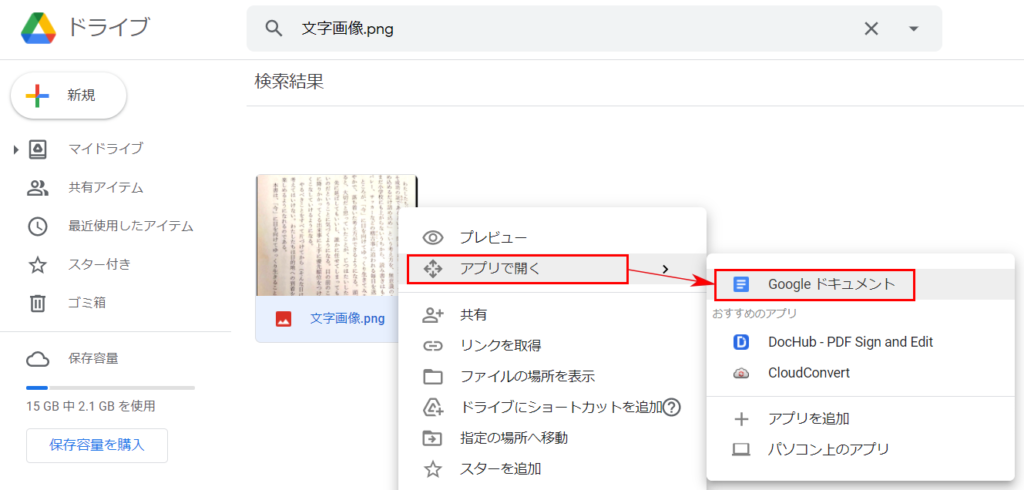Click the search magnifier icon
The height and width of the screenshot is (490, 1024).
[x=274, y=29]
